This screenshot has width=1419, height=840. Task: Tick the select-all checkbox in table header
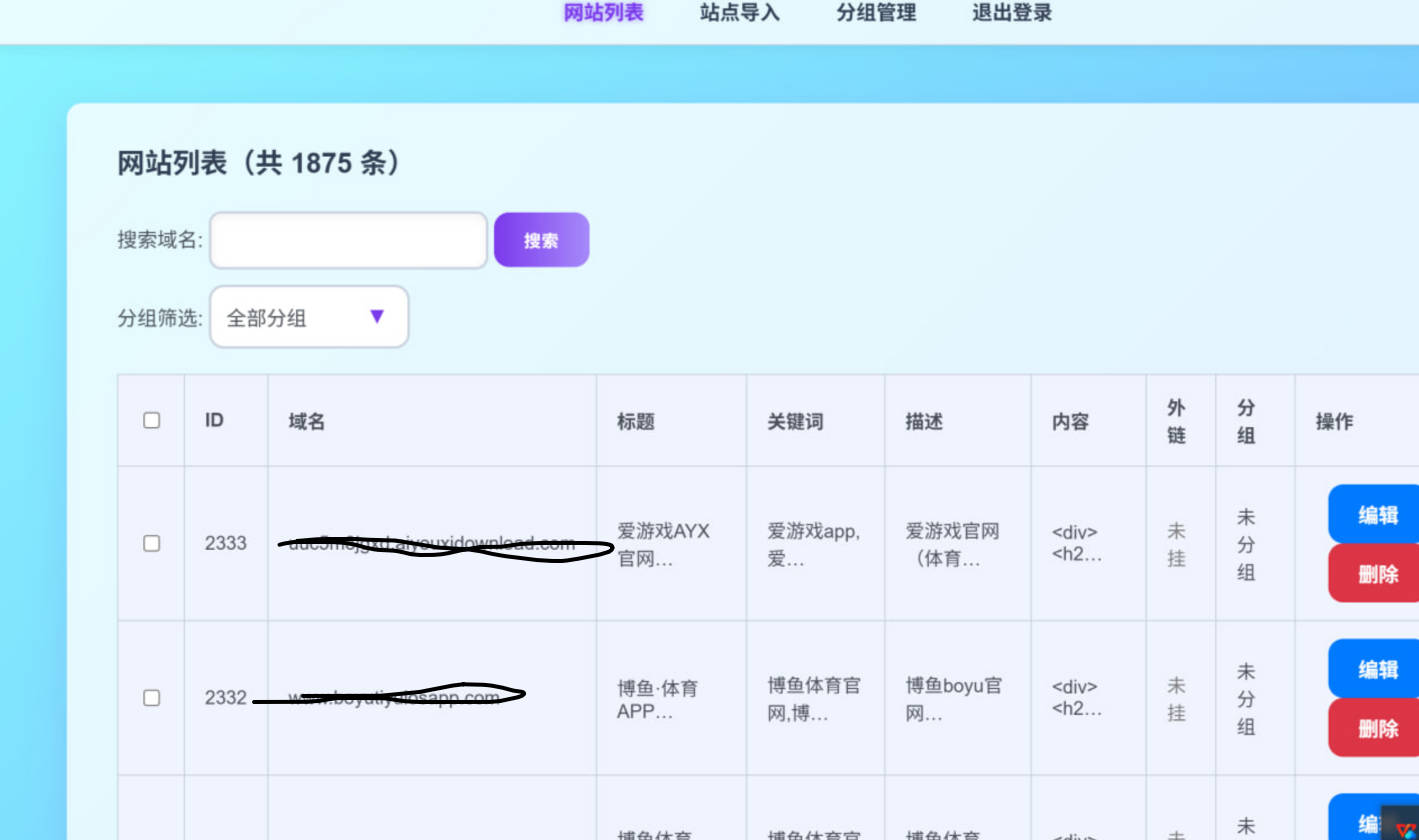(151, 420)
